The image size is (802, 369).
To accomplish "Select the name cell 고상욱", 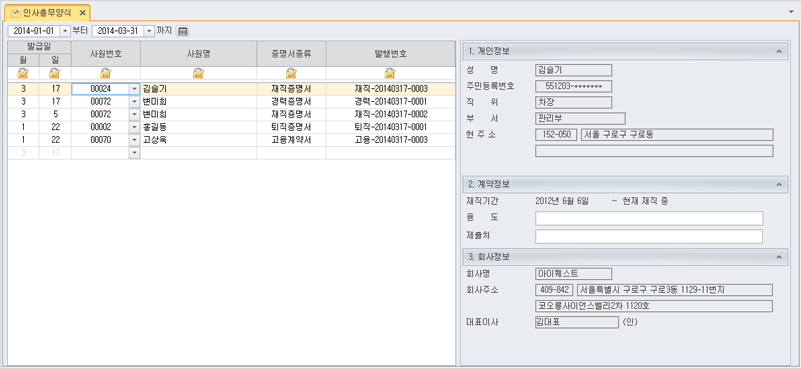I will (x=198, y=140).
